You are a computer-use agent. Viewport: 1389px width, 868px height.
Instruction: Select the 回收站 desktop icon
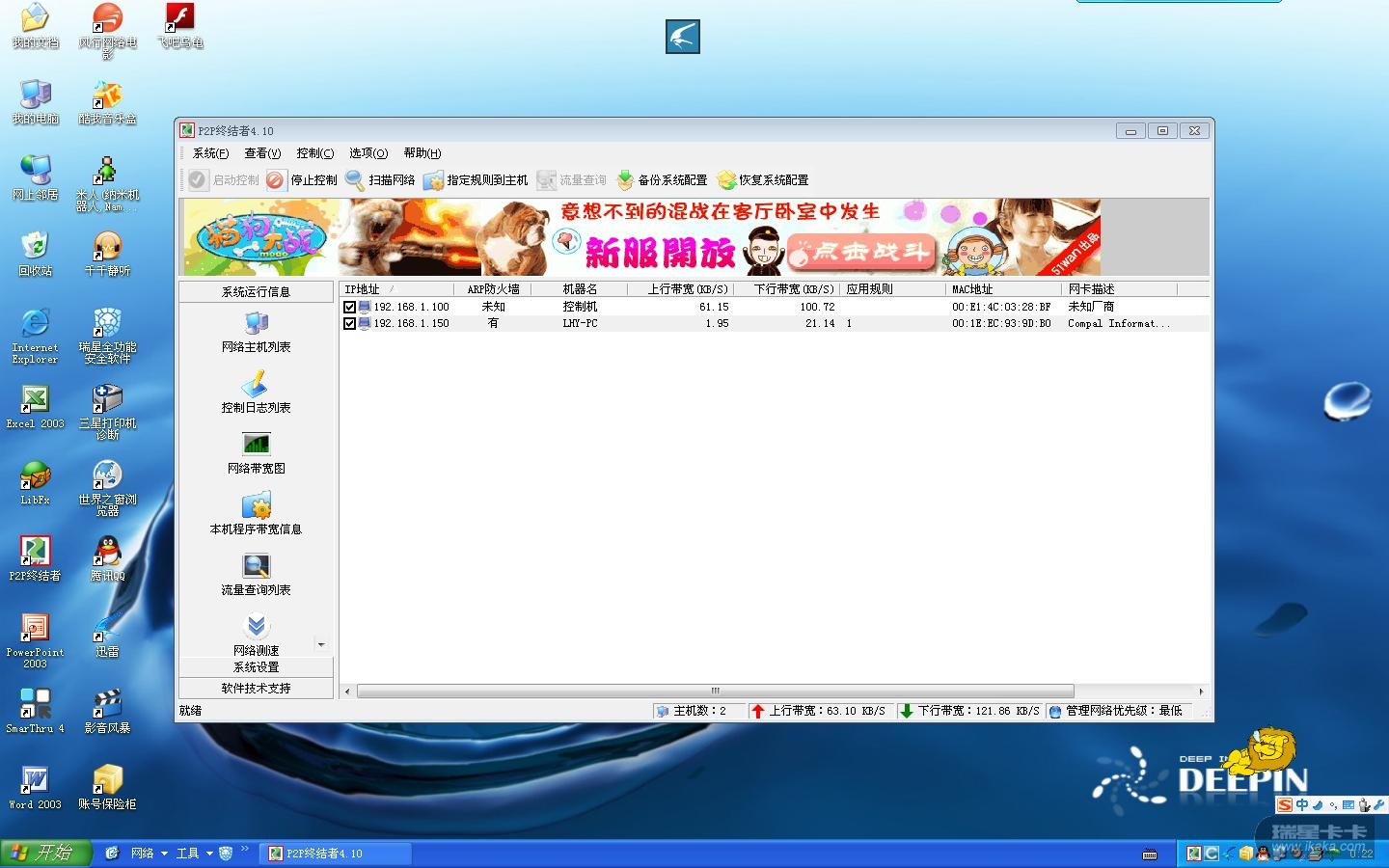click(x=35, y=253)
